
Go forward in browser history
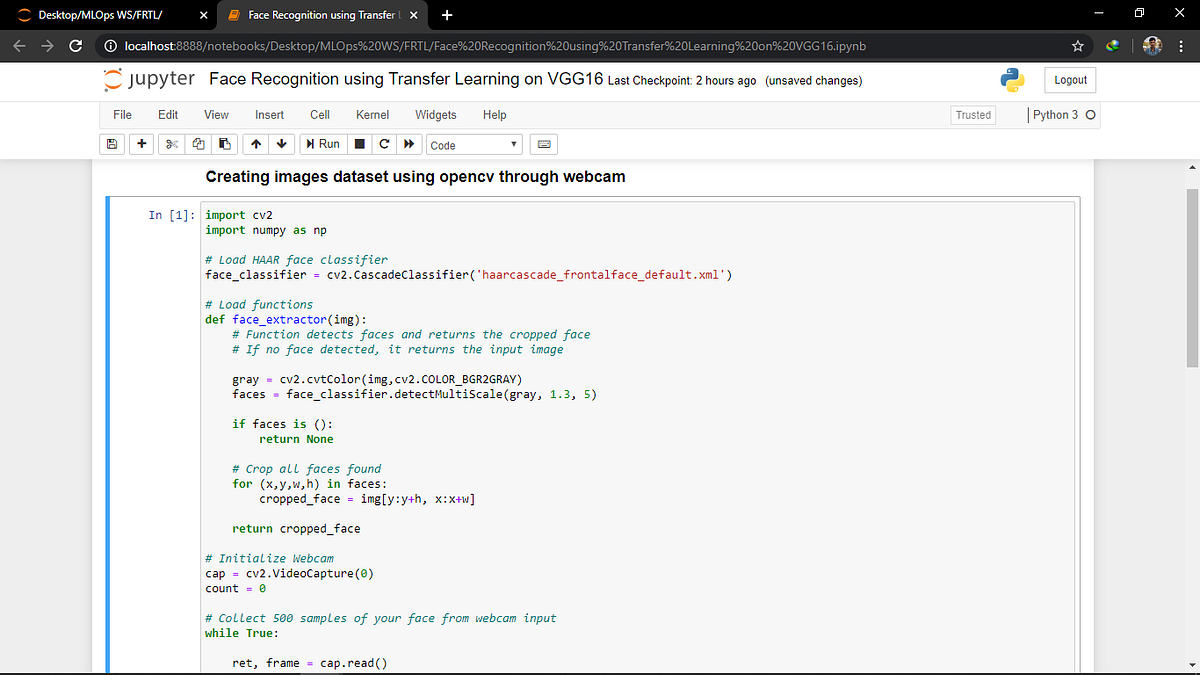click(46, 46)
